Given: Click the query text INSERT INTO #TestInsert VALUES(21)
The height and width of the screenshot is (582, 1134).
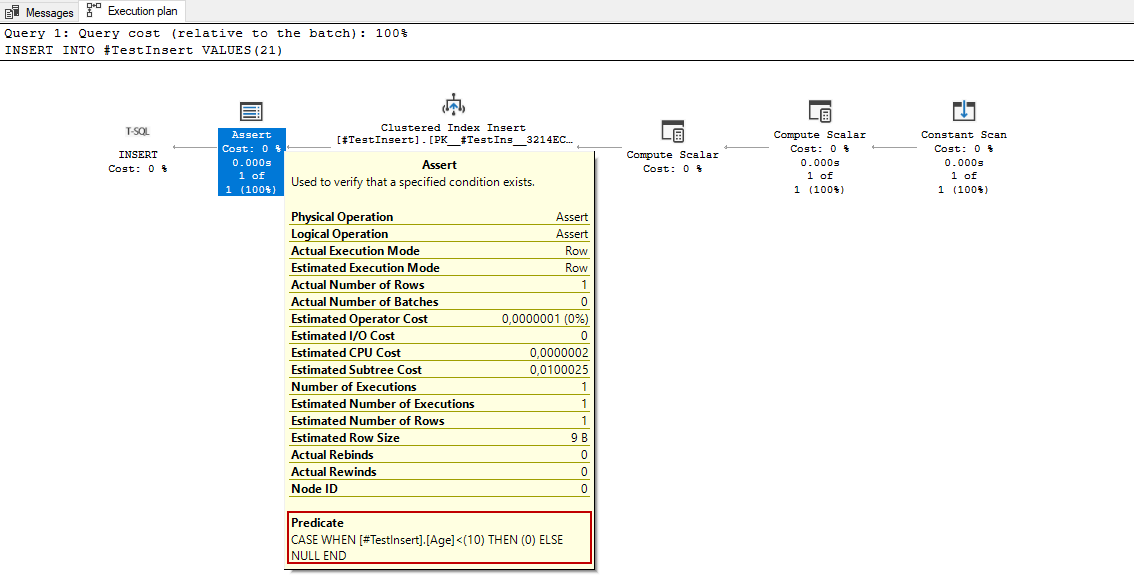Looking at the screenshot, I should [143, 50].
